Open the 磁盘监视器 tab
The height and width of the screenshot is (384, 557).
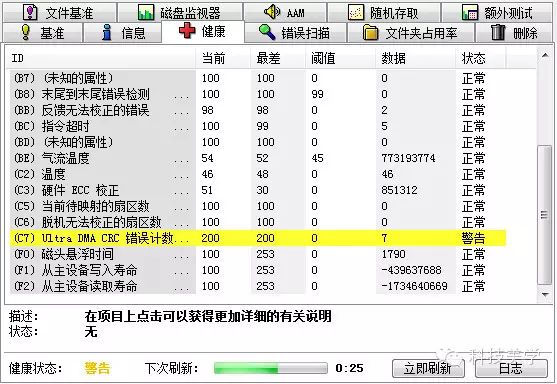pyautogui.click(x=180, y=12)
